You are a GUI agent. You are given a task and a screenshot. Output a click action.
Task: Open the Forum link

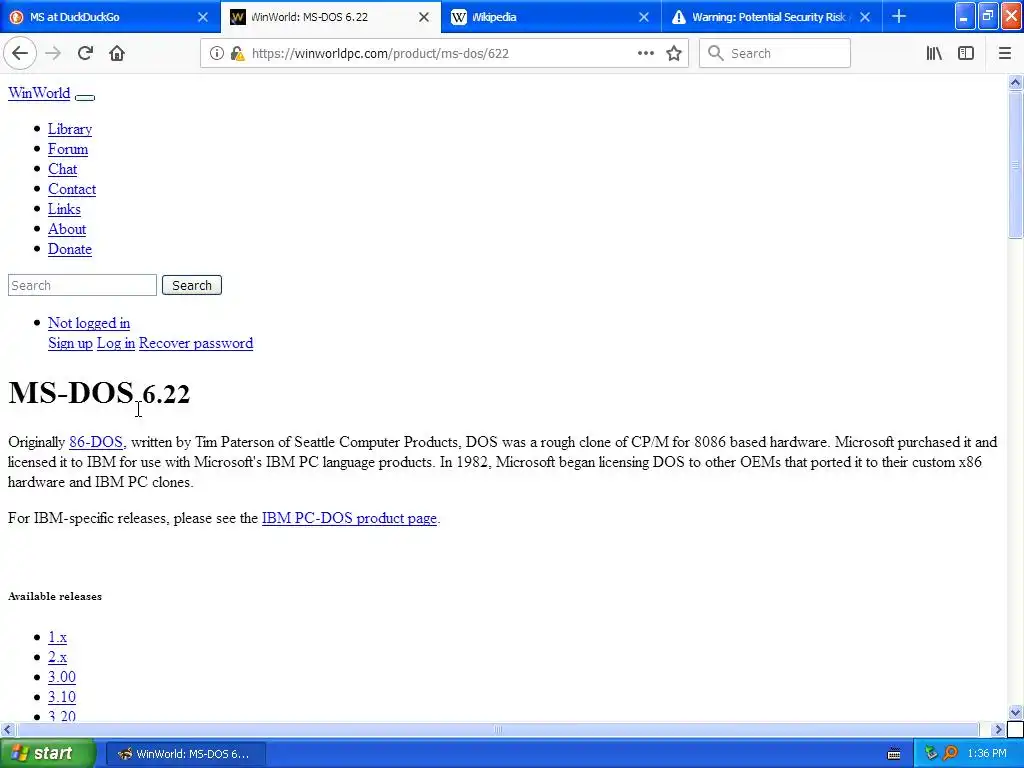pyautogui.click(x=68, y=149)
